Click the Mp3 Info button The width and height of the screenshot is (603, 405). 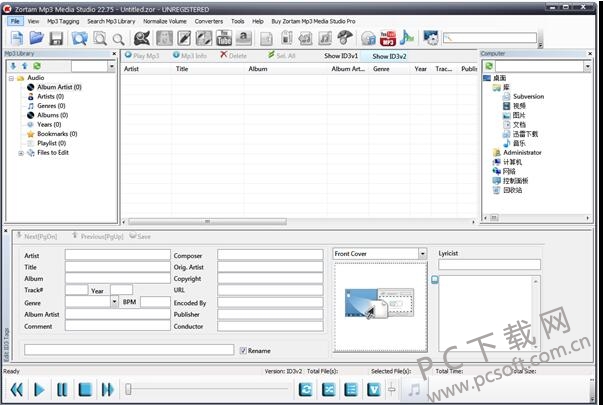click(190, 55)
